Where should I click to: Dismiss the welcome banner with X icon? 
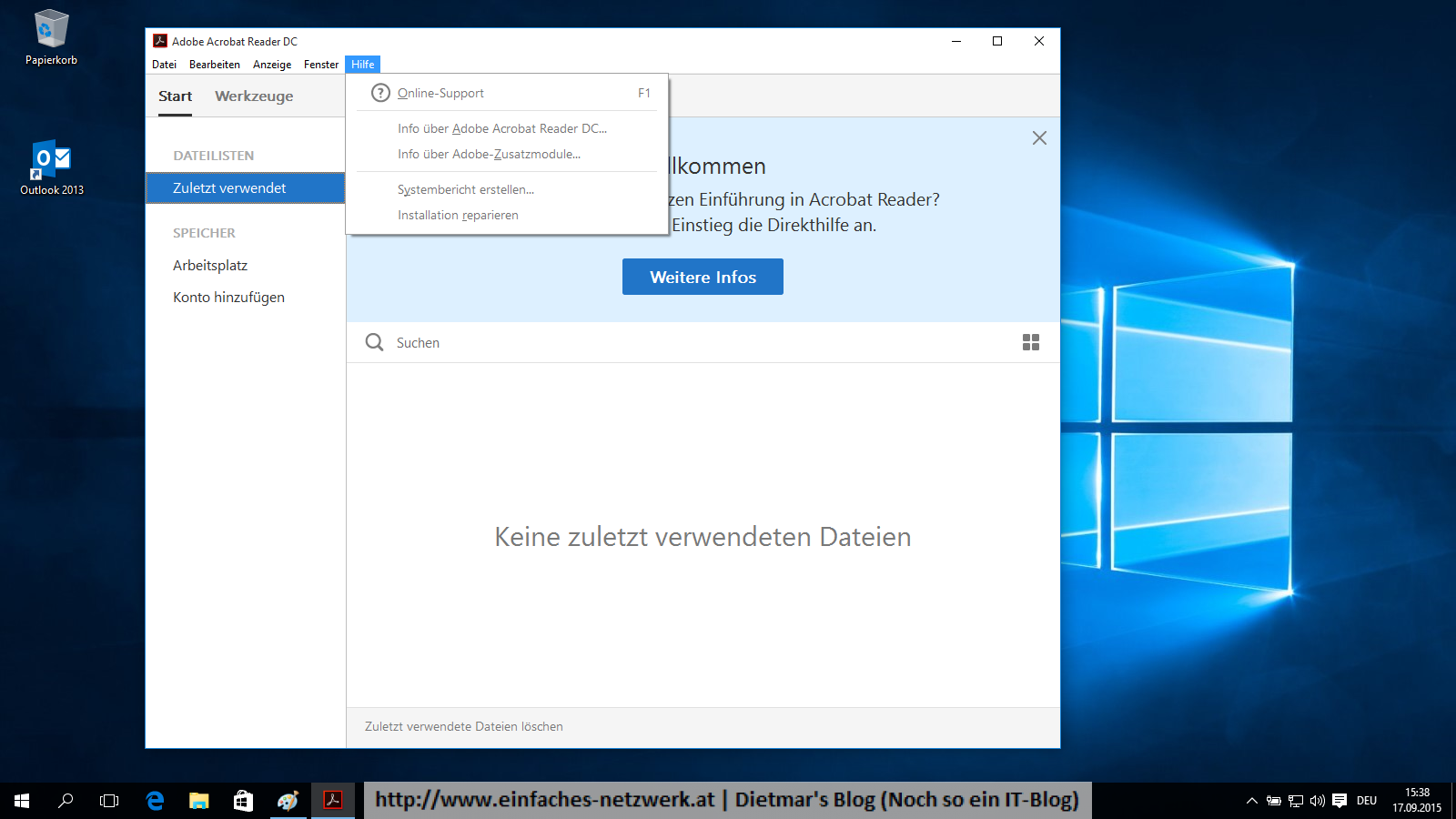point(1039,138)
